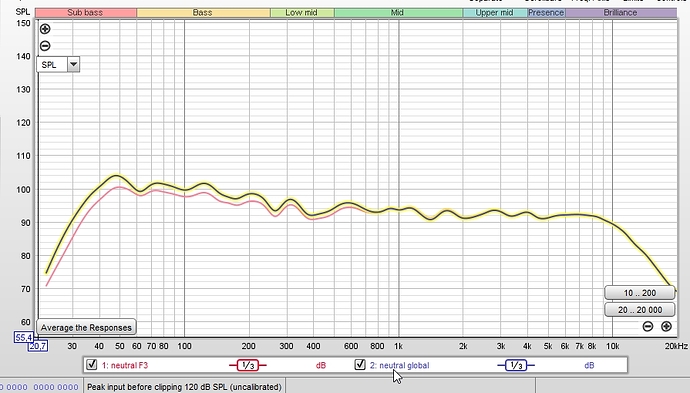Click the Bass frequency band label
This screenshot has width=690, height=393.
pos(203,13)
